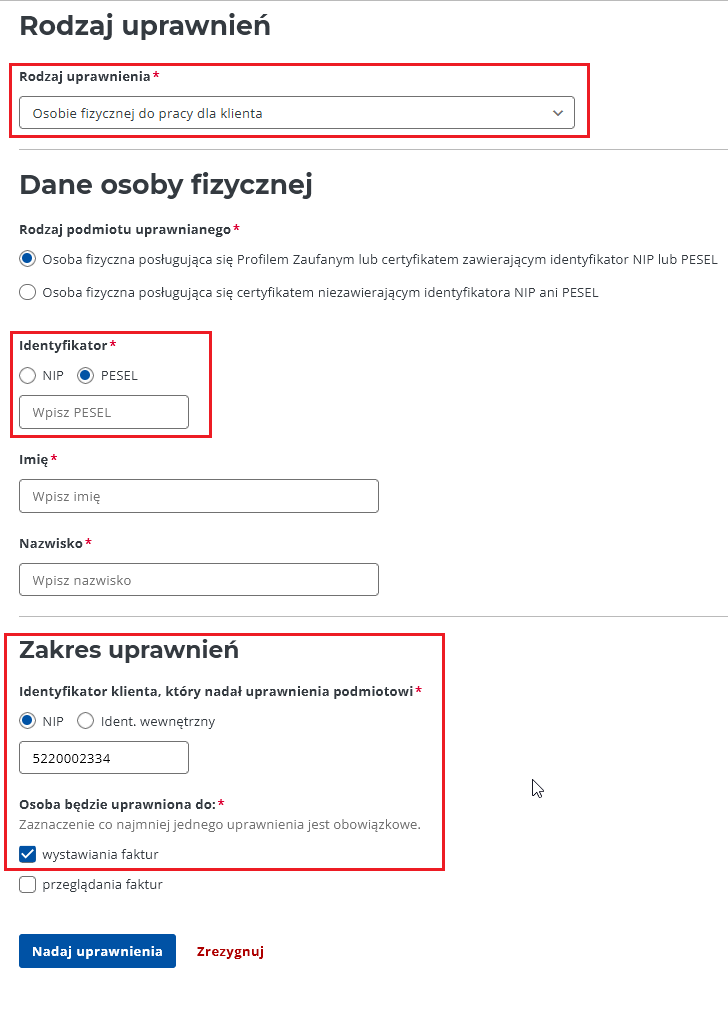Enable the przeglądania faktur checkbox
The image size is (728, 1018).
pos(28,884)
